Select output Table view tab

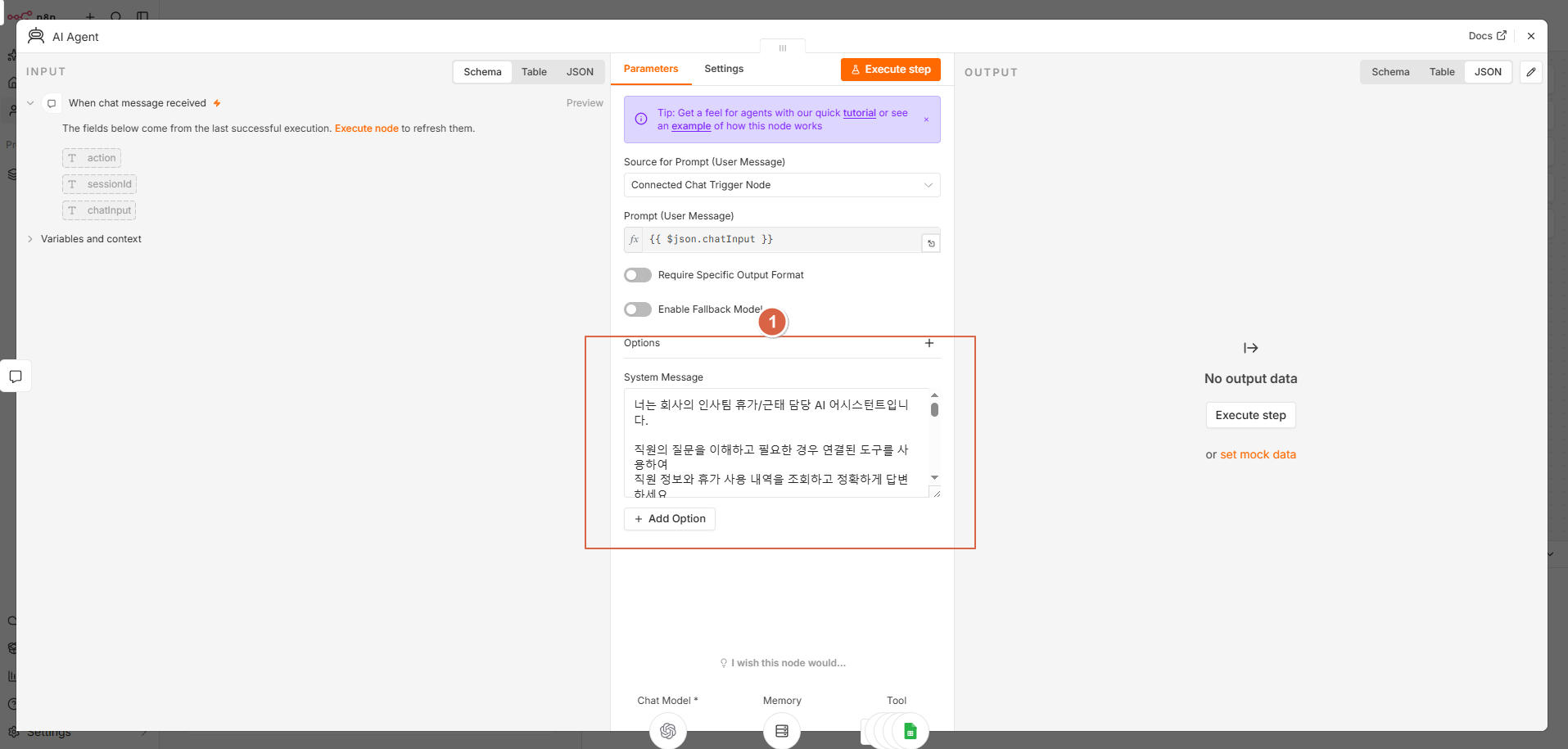coord(1442,72)
